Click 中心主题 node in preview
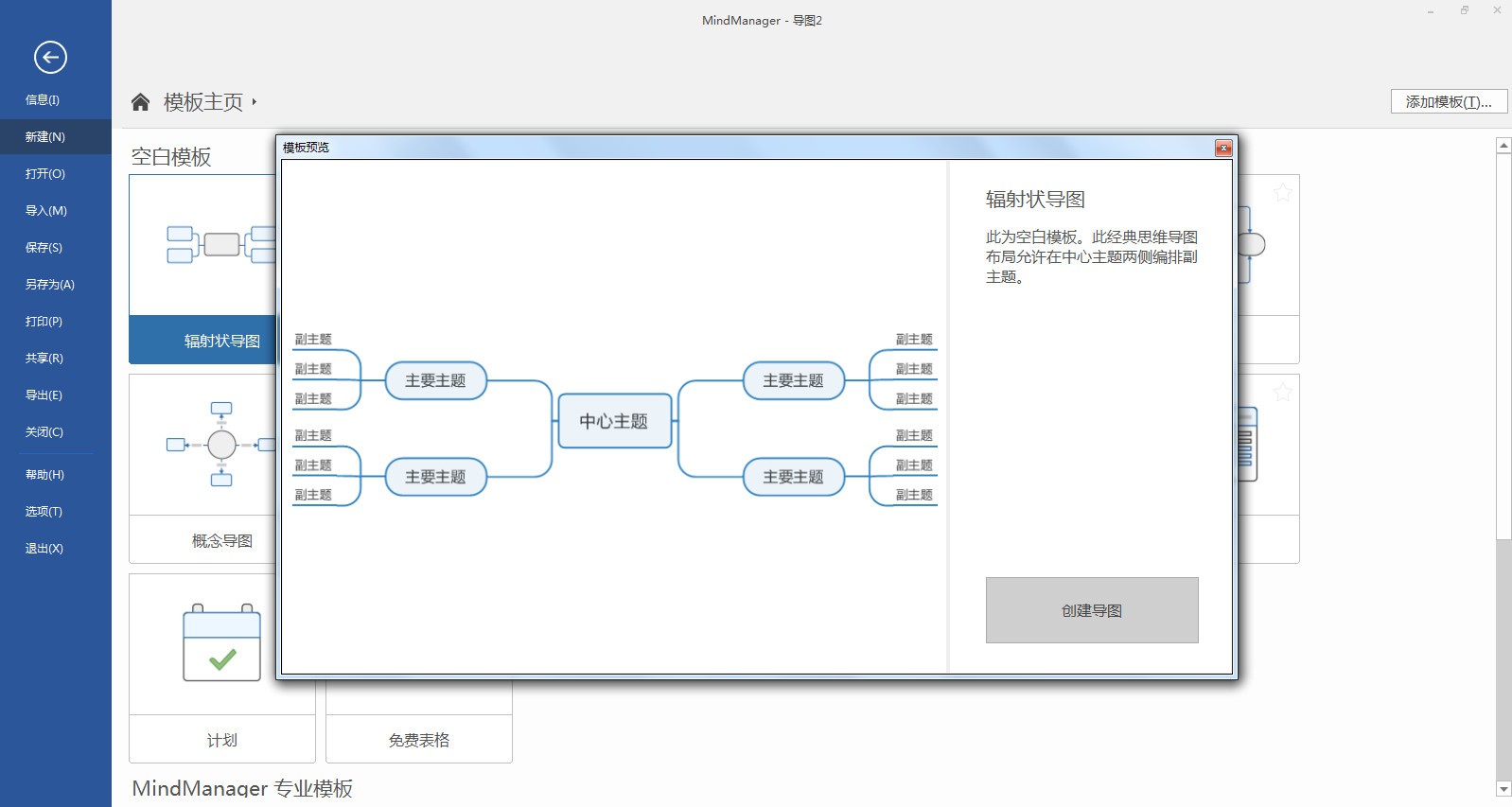The height and width of the screenshot is (807, 1512). pyautogui.click(x=614, y=421)
